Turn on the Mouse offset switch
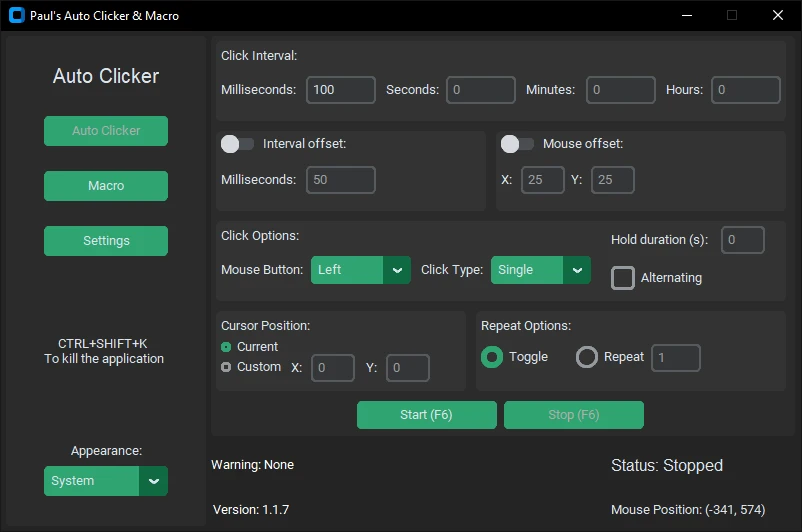The width and height of the screenshot is (802, 532). click(x=517, y=144)
